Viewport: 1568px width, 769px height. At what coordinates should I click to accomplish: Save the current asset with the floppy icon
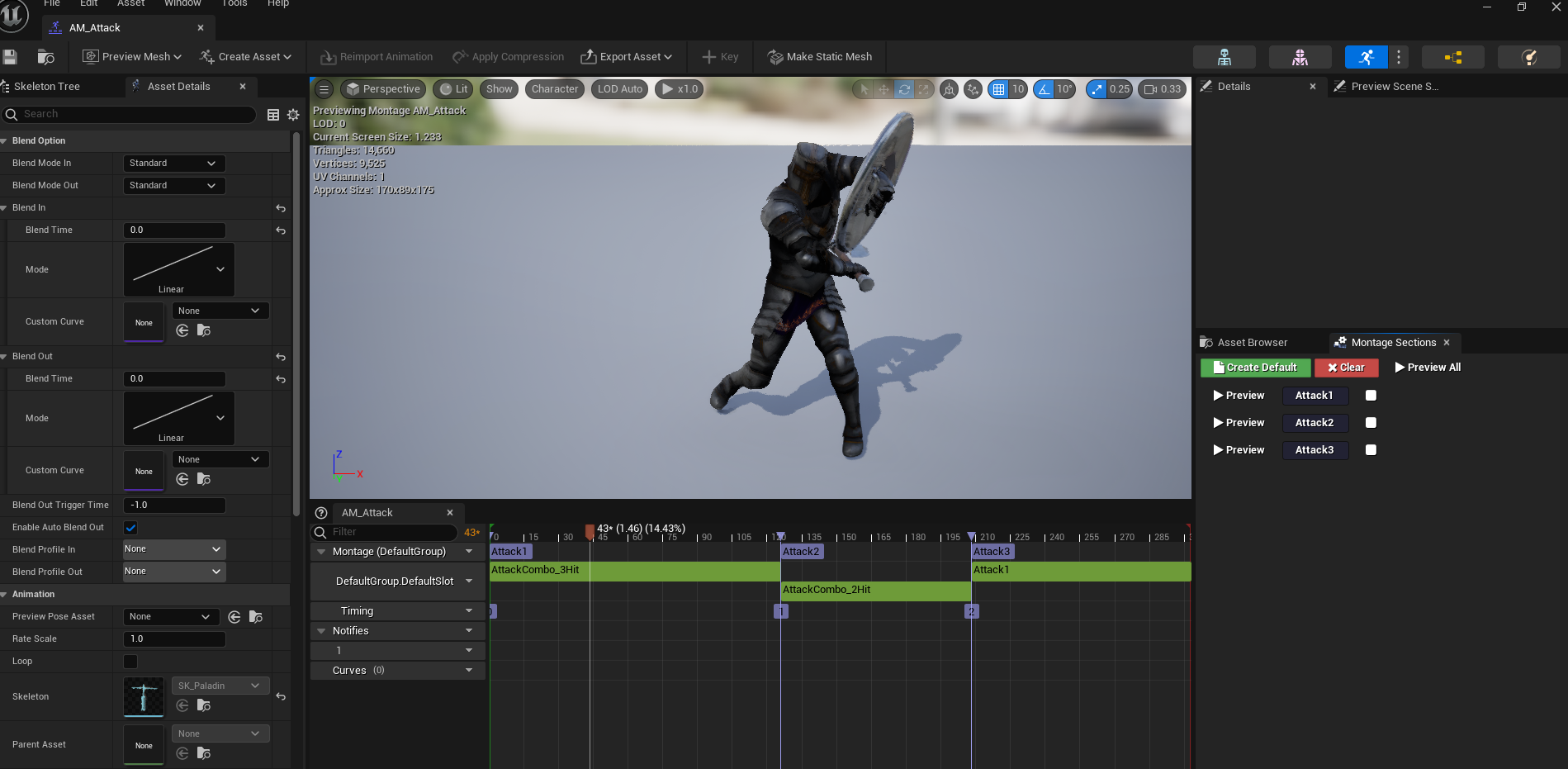point(10,57)
